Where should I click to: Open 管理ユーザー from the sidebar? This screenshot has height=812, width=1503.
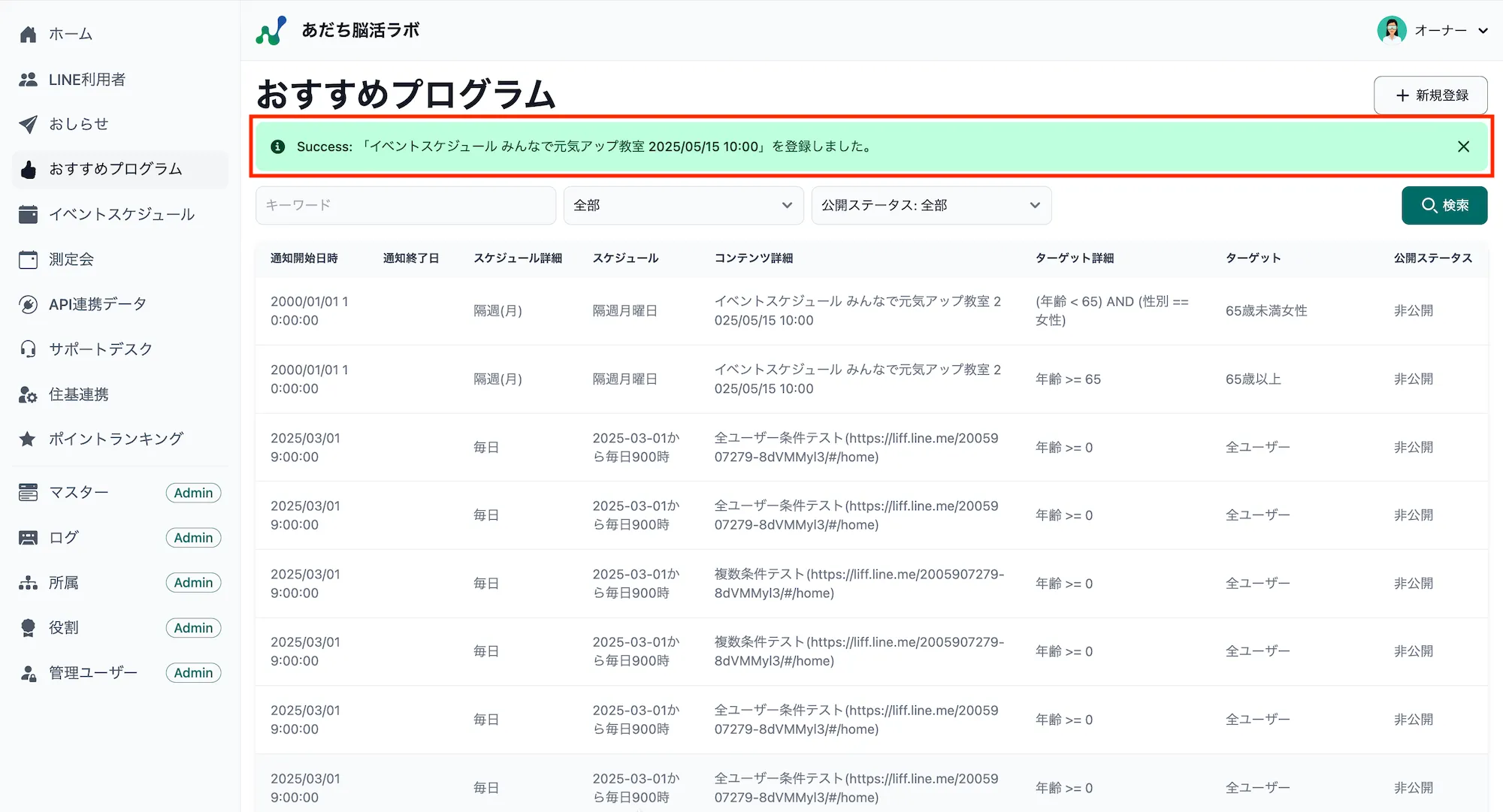pyautogui.click(x=92, y=672)
